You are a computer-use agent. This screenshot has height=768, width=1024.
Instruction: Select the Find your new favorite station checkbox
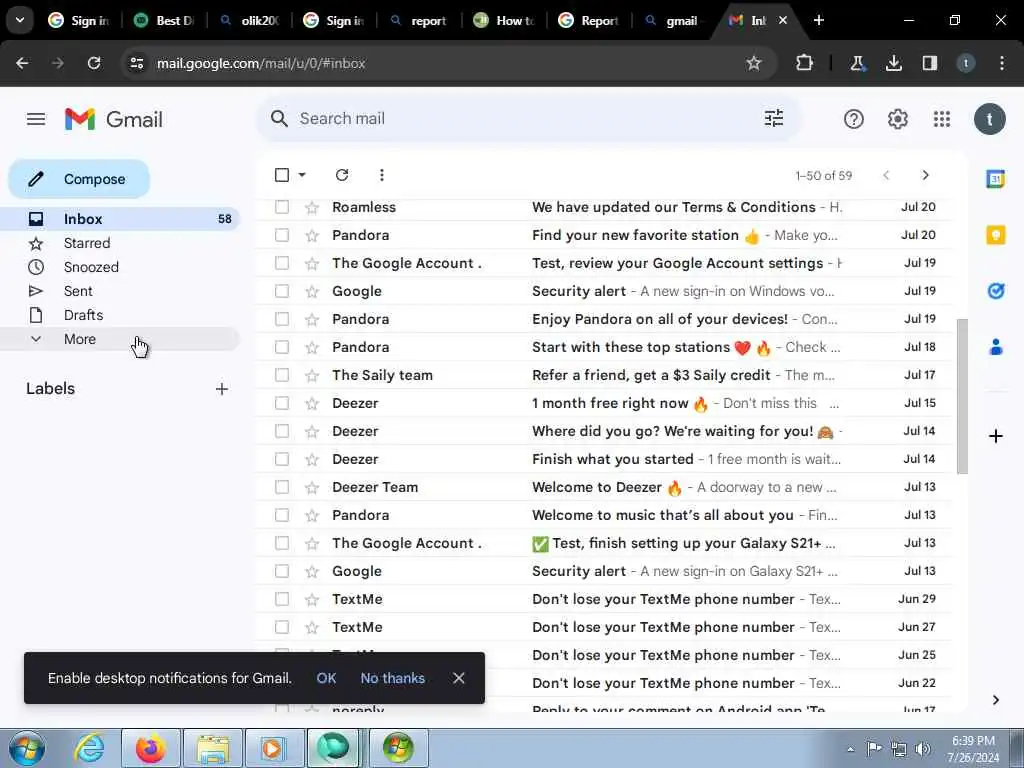[x=282, y=235]
